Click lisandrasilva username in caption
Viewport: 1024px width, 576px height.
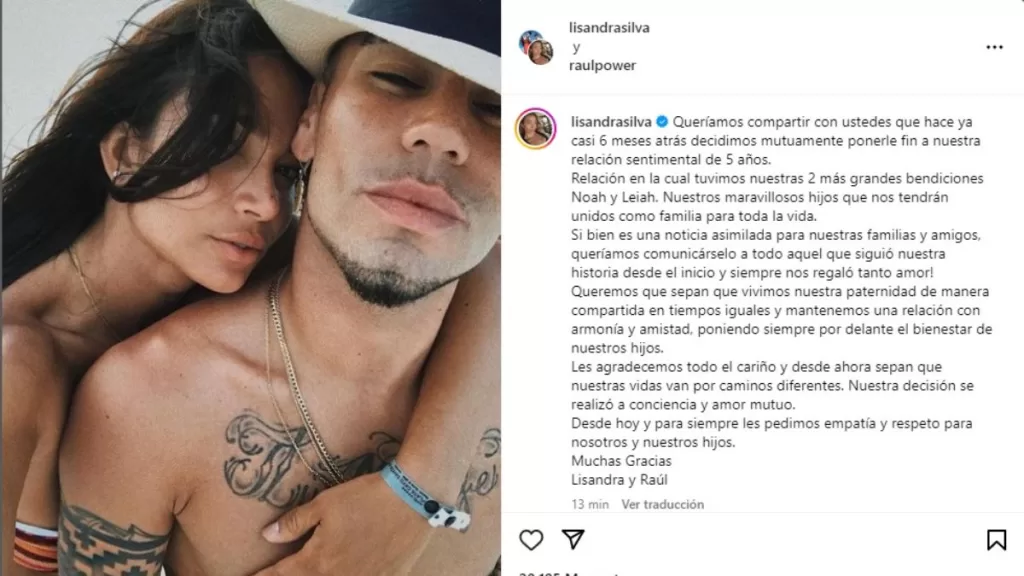(x=611, y=121)
